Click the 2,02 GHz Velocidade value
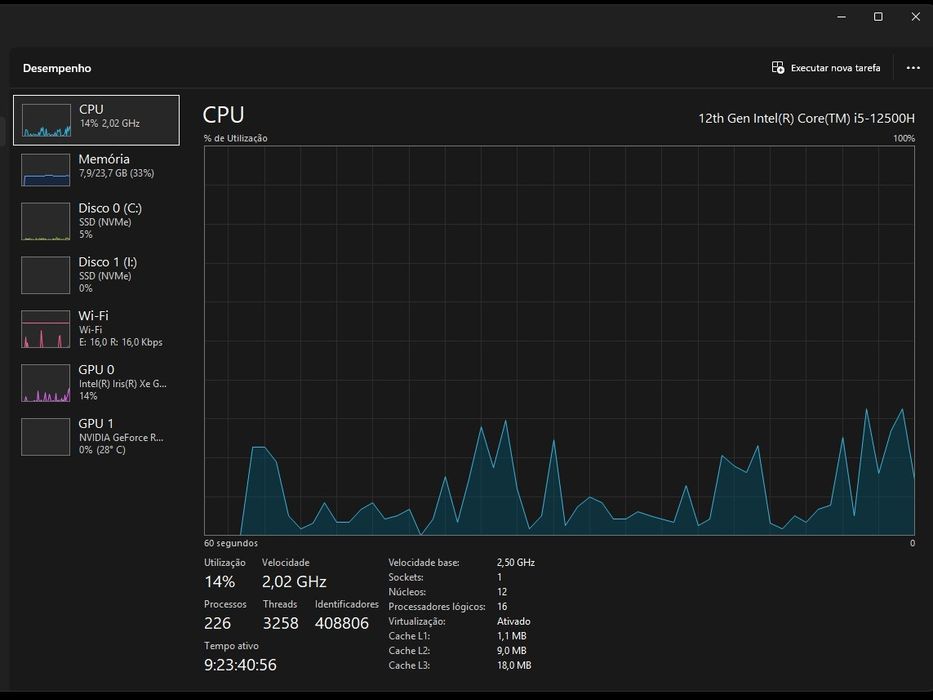The image size is (933, 700). tap(294, 582)
